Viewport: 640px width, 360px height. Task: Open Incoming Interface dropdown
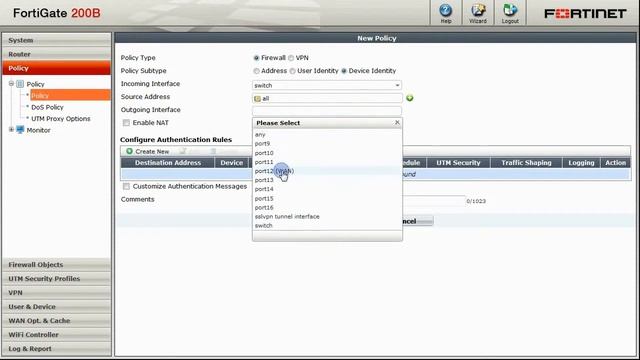[327, 85]
